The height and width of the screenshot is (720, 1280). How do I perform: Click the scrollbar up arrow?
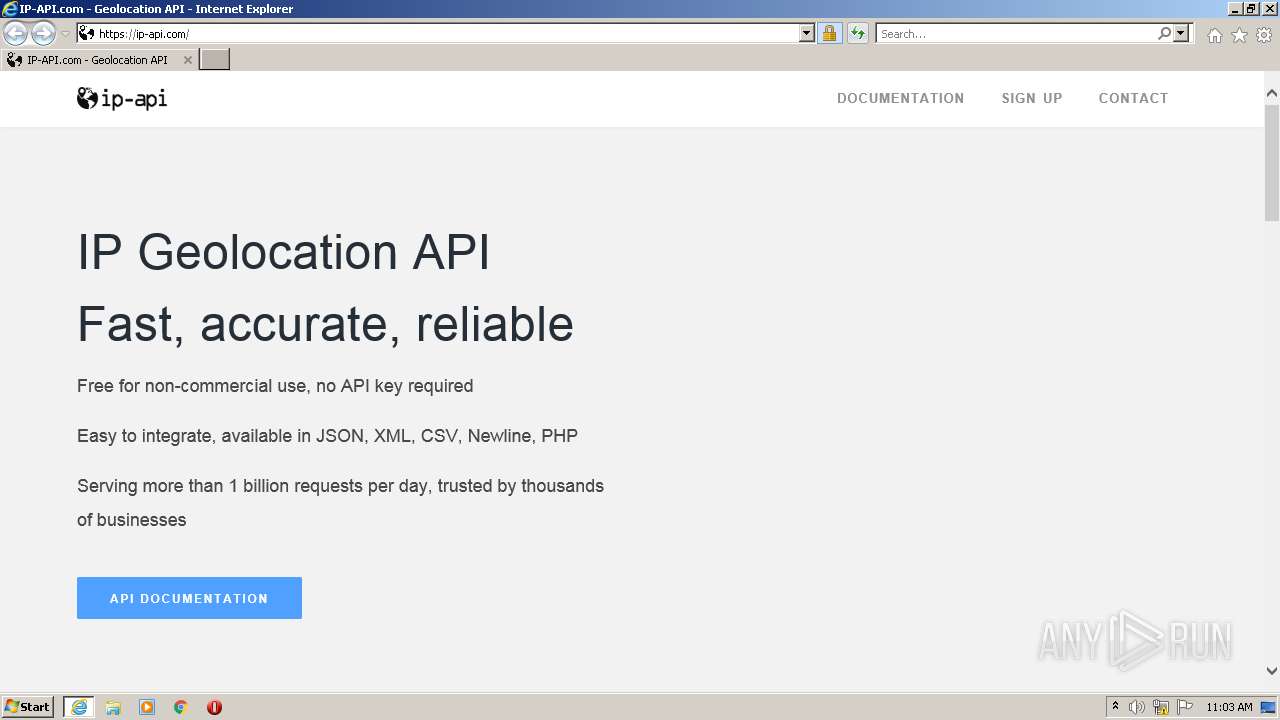pos(1272,94)
